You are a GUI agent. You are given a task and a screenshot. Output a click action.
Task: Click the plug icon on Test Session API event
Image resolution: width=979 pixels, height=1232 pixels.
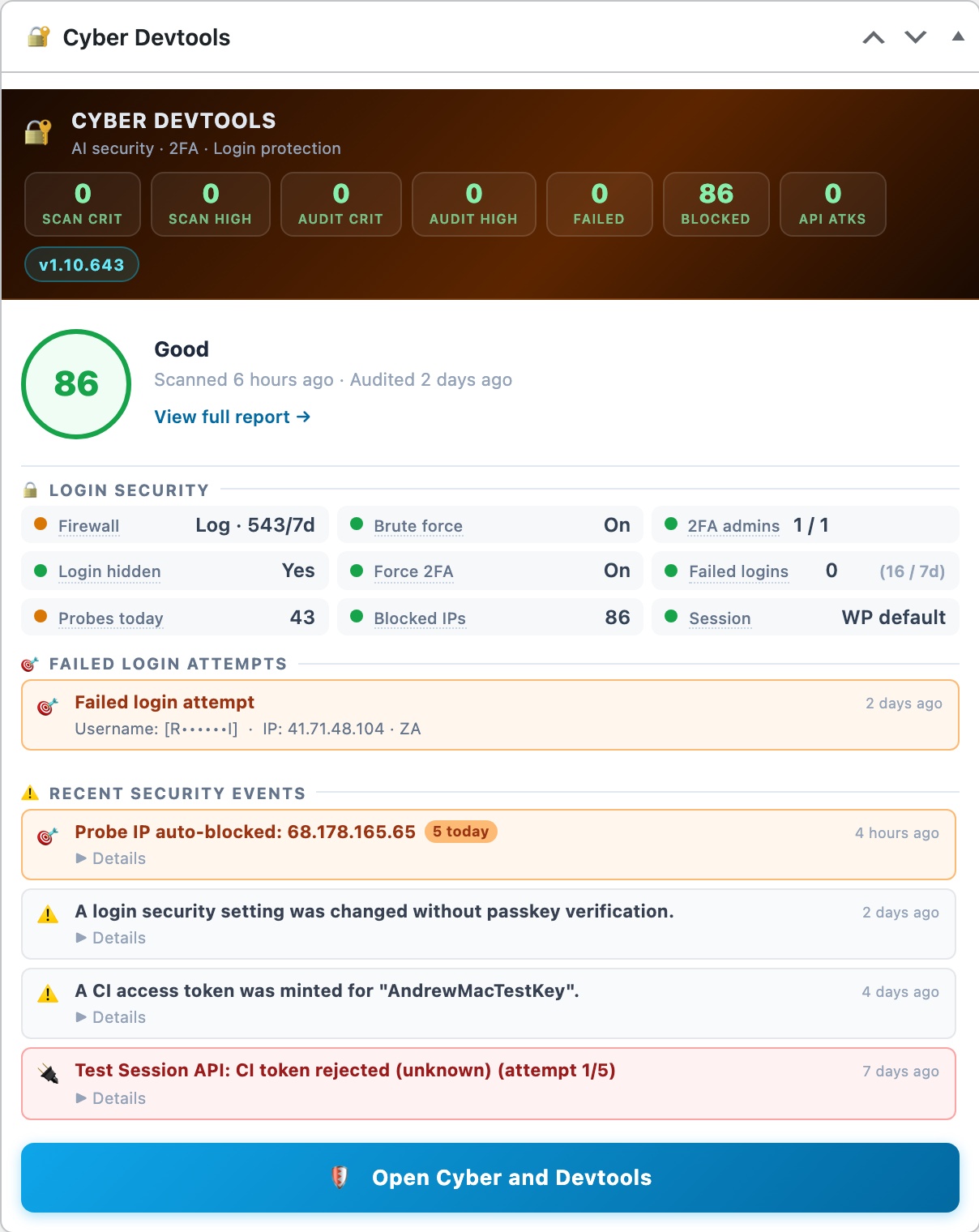(x=49, y=1075)
